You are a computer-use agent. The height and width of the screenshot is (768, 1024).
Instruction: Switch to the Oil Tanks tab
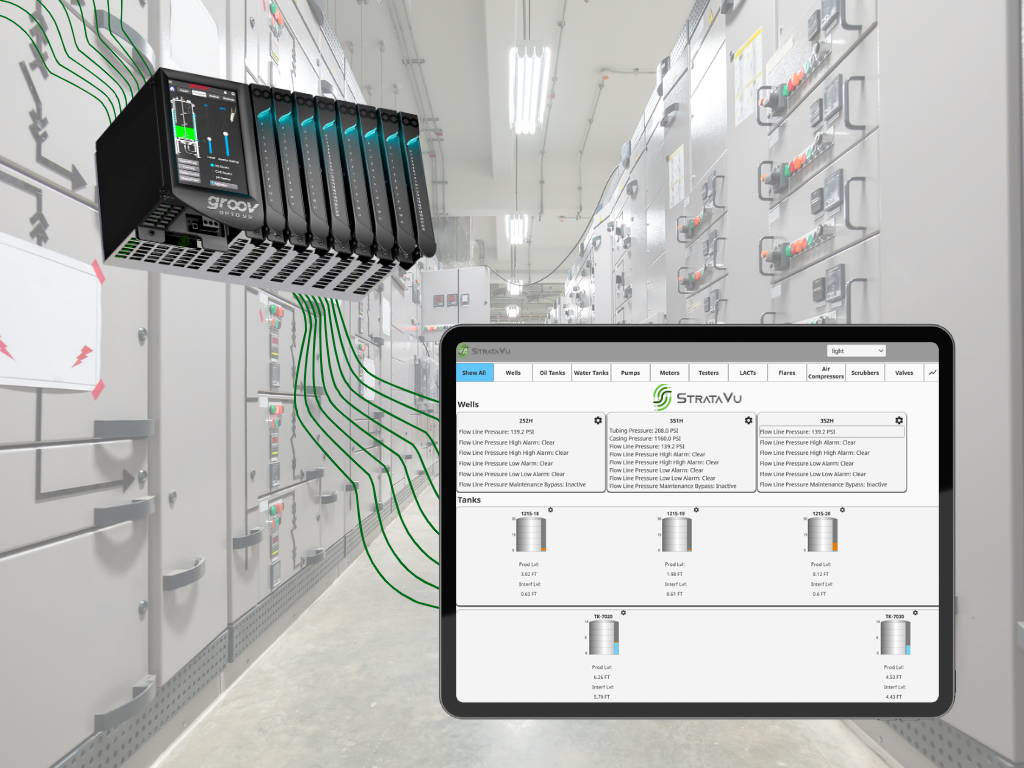pos(552,372)
